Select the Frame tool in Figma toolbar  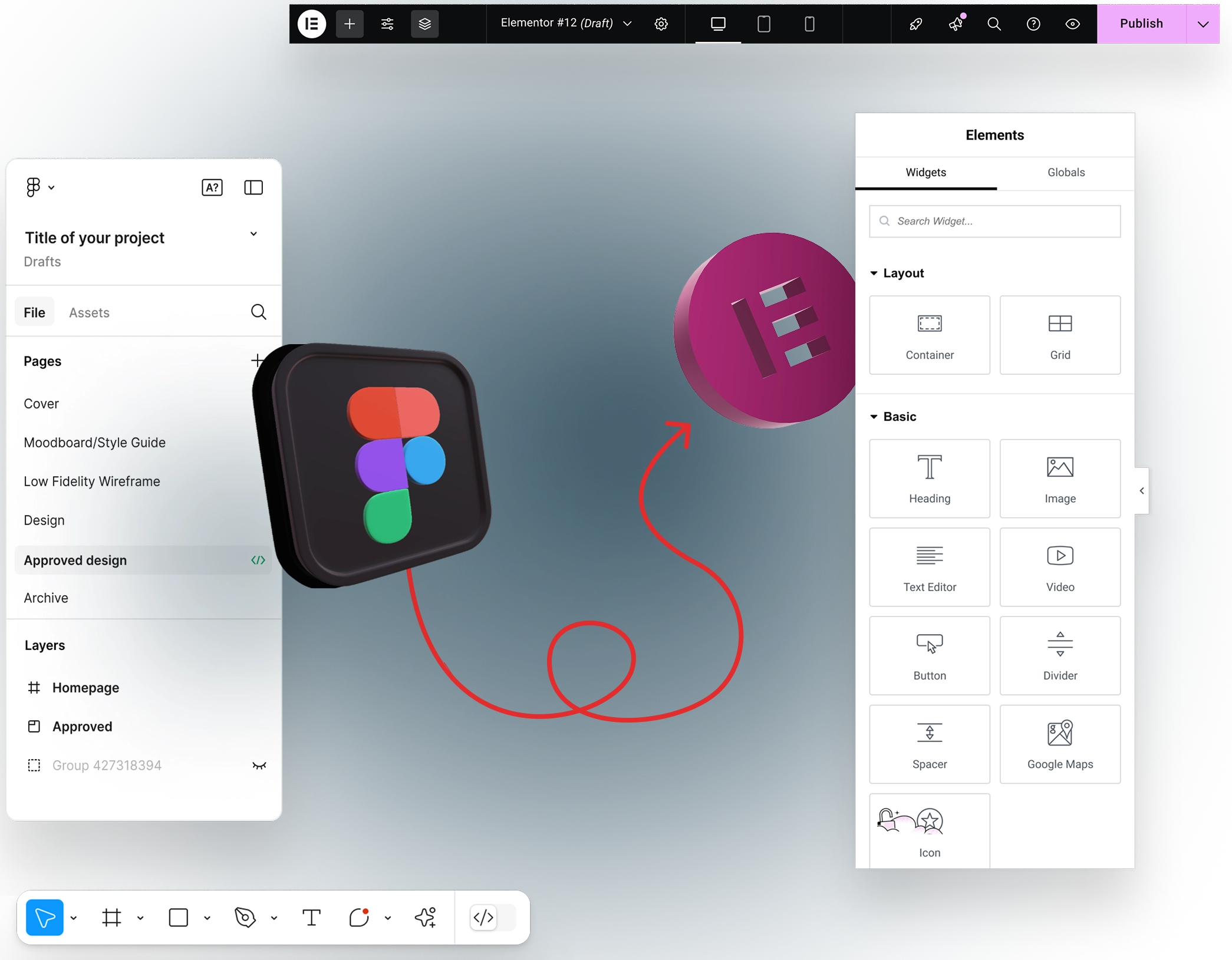point(111,917)
